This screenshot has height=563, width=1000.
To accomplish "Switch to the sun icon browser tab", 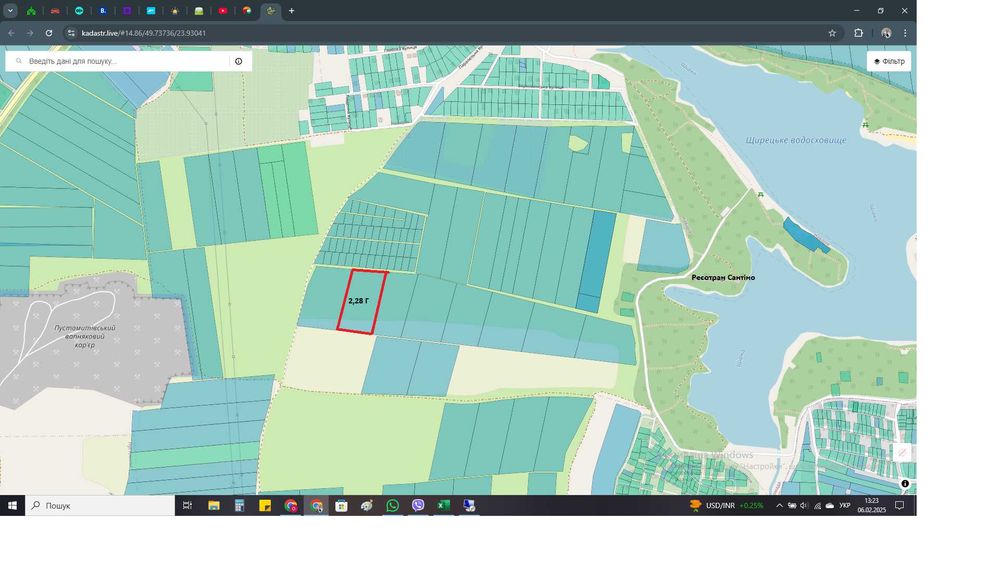I will coord(175,11).
